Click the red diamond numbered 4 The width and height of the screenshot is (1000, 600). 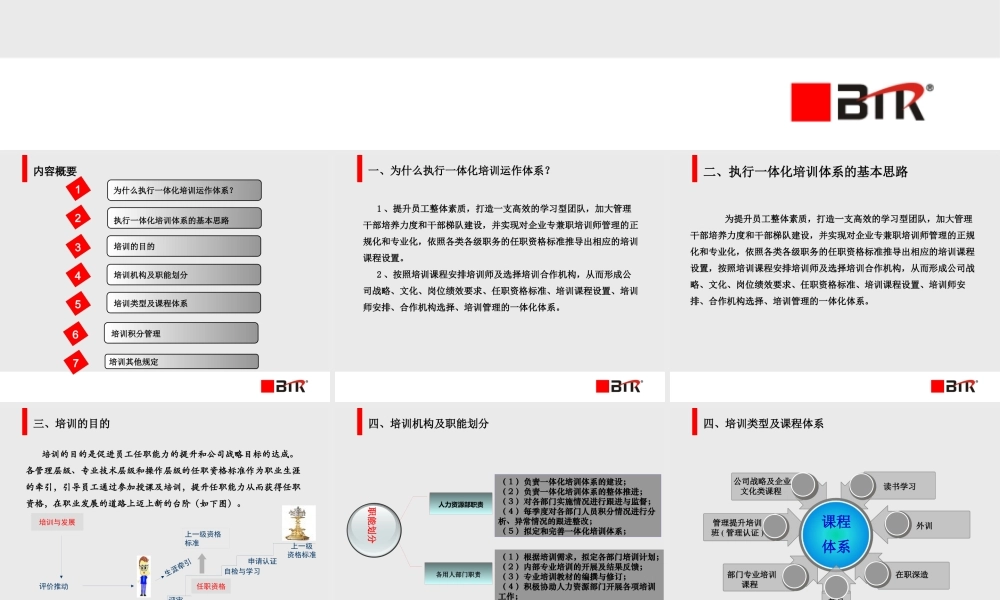78,275
